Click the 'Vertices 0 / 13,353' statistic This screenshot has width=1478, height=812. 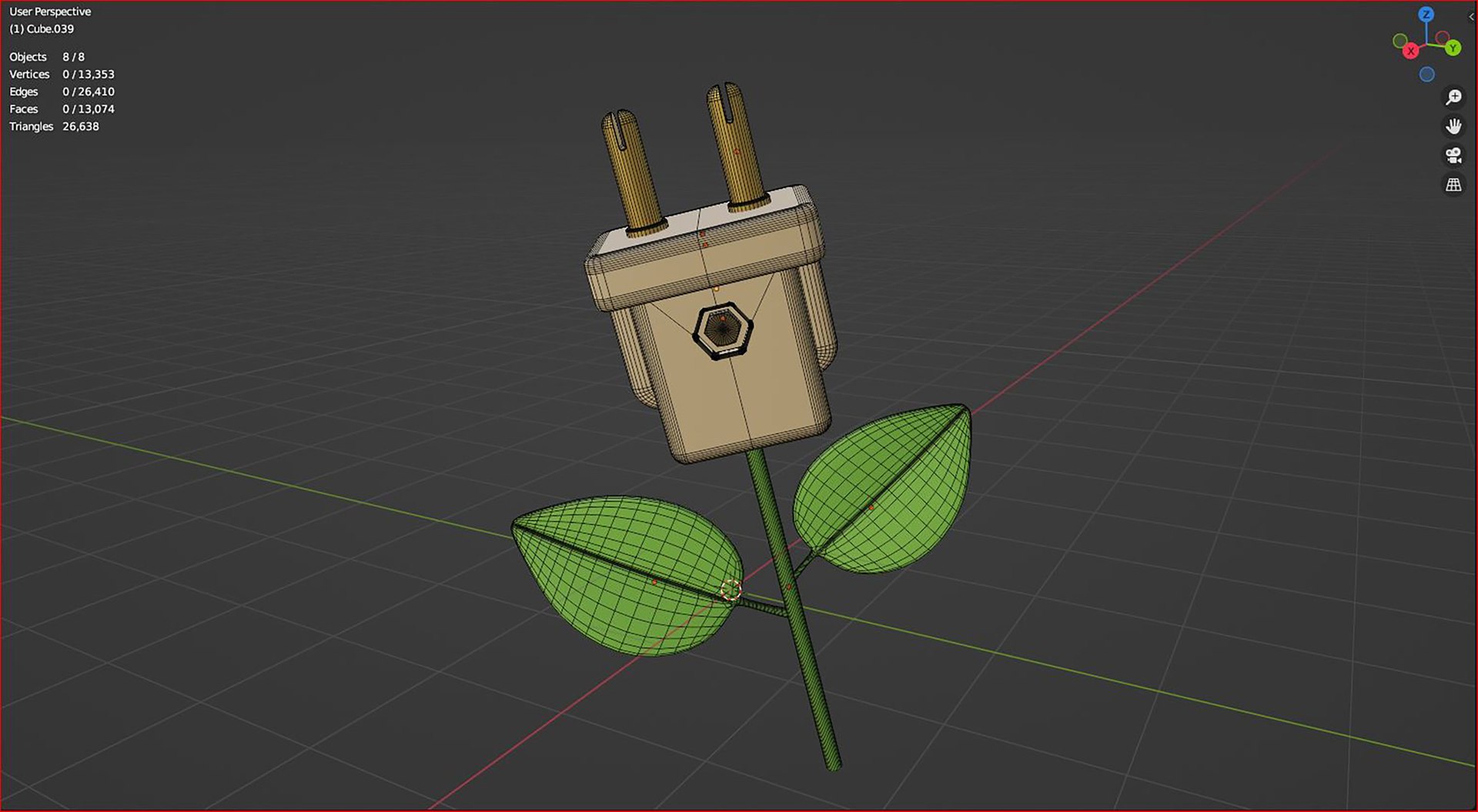coord(62,75)
